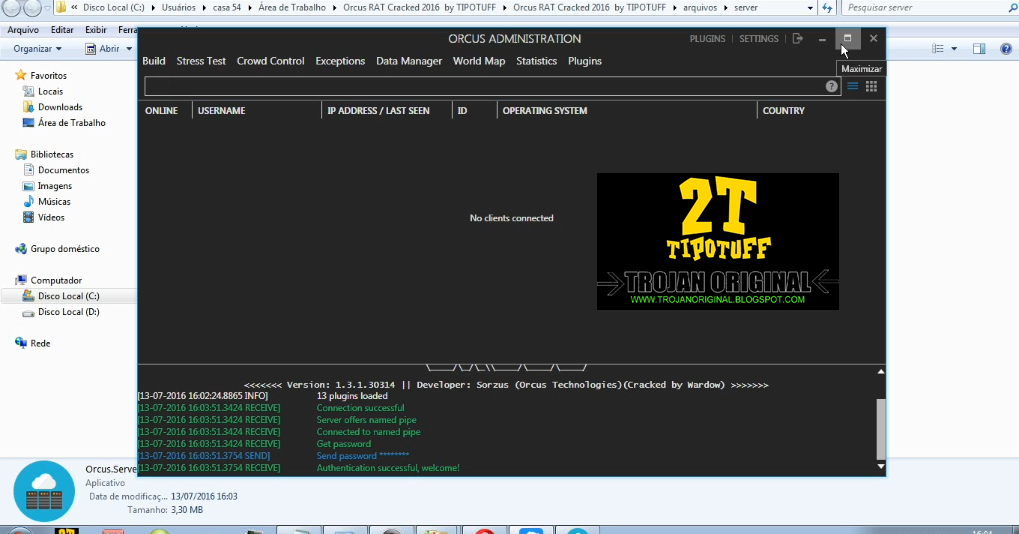
Task: Open Documentos library in sidebar
Action: click(63, 170)
